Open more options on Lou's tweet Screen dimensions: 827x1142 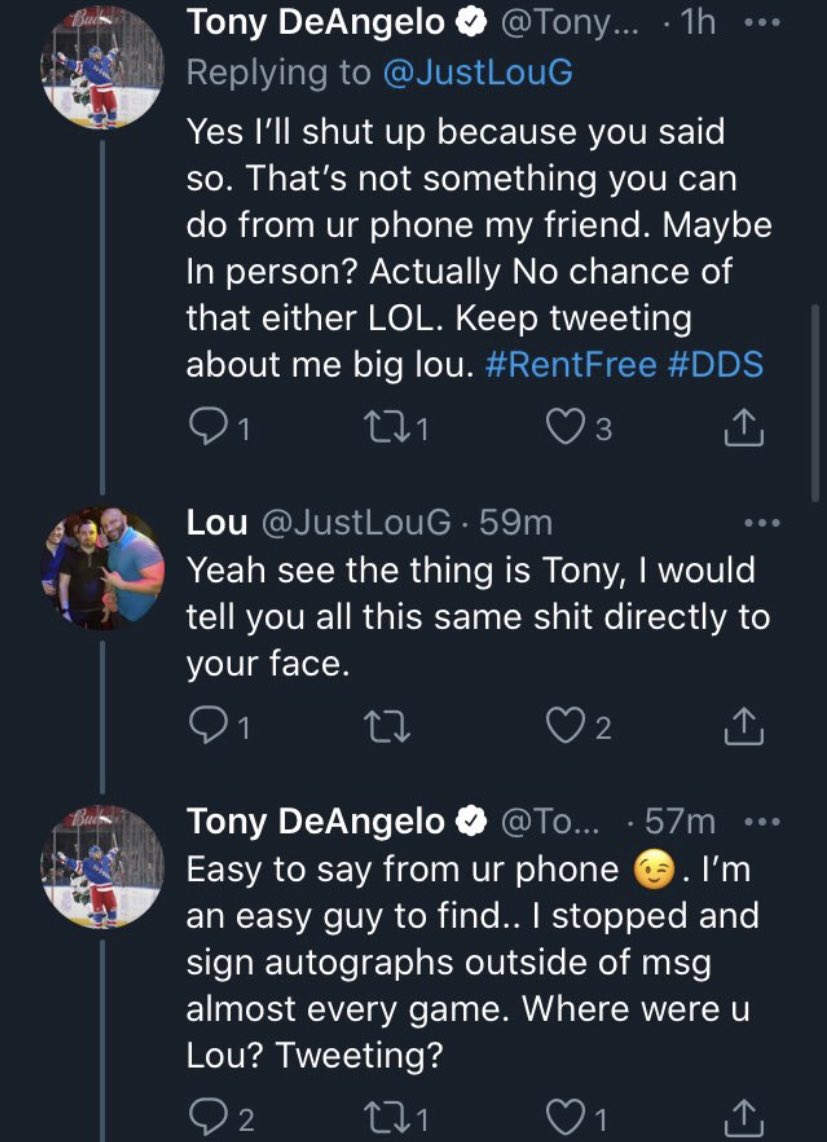762,521
